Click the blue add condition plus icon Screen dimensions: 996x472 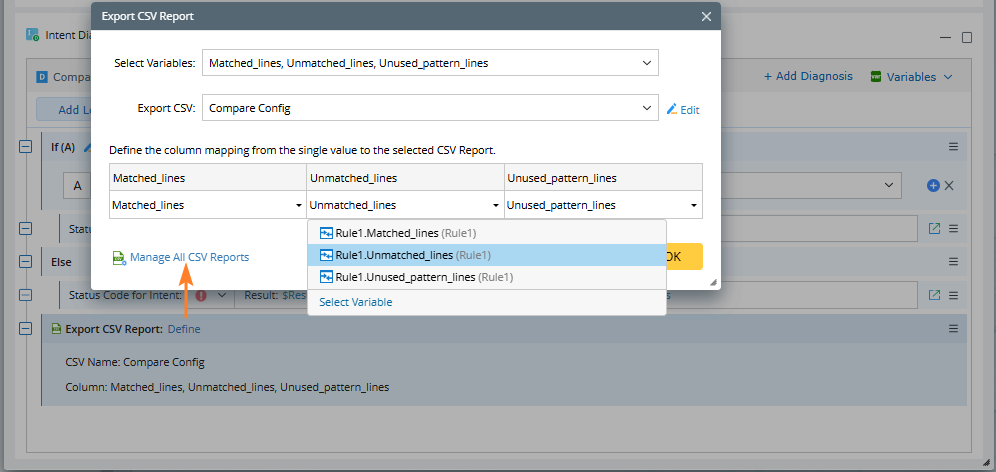point(933,185)
